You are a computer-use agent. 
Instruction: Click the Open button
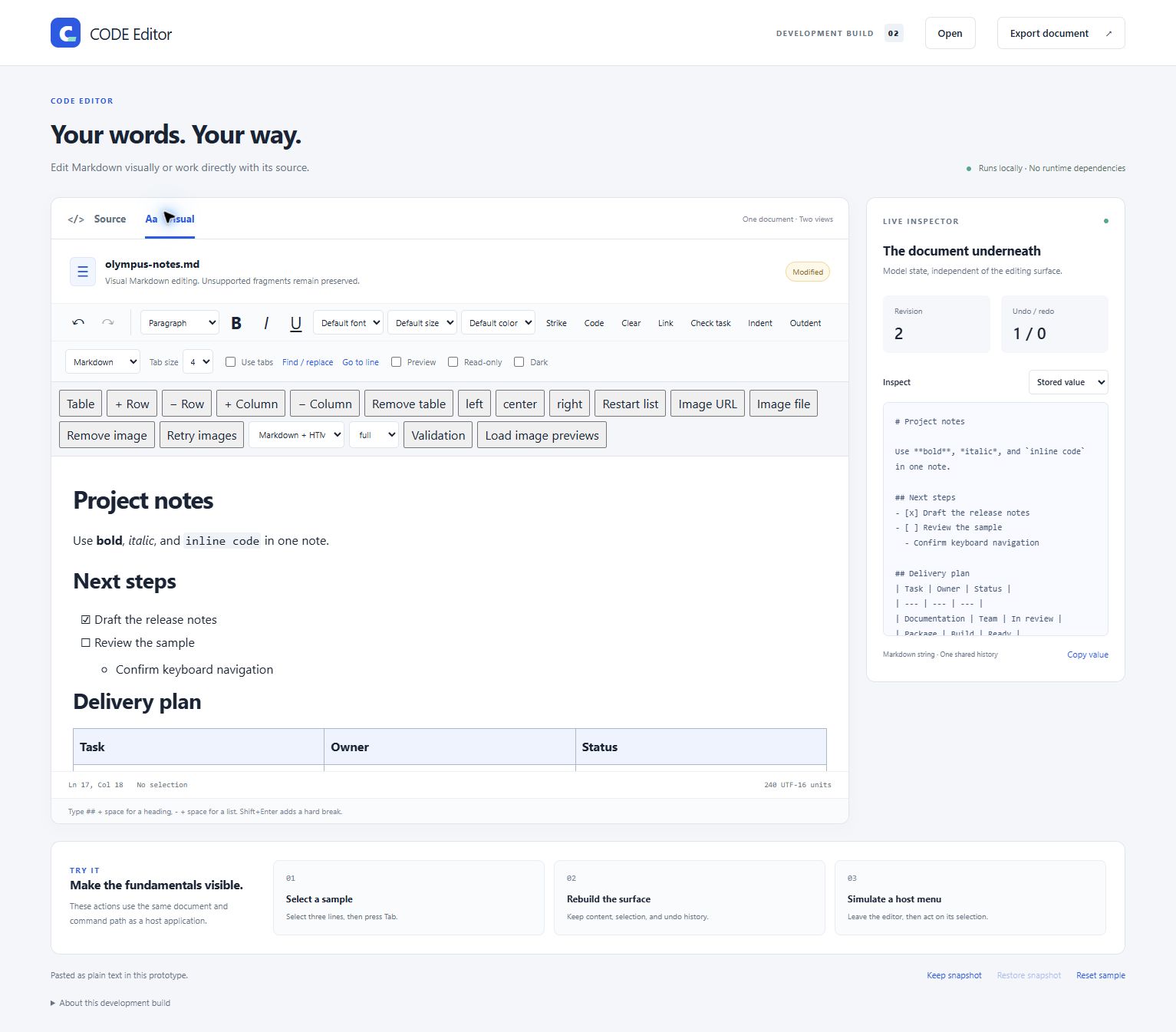[x=950, y=33]
